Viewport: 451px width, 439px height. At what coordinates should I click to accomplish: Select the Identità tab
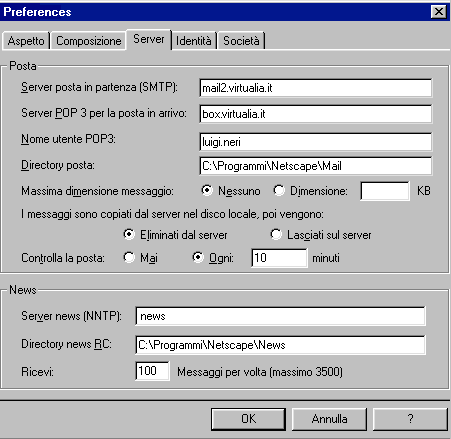pyautogui.click(x=194, y=41)
